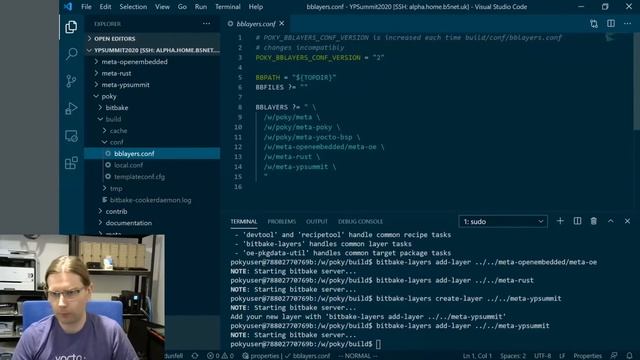This screenshot has height=360, width=640.
Task: Open errors and warnings status indicator
Action: 220,356
